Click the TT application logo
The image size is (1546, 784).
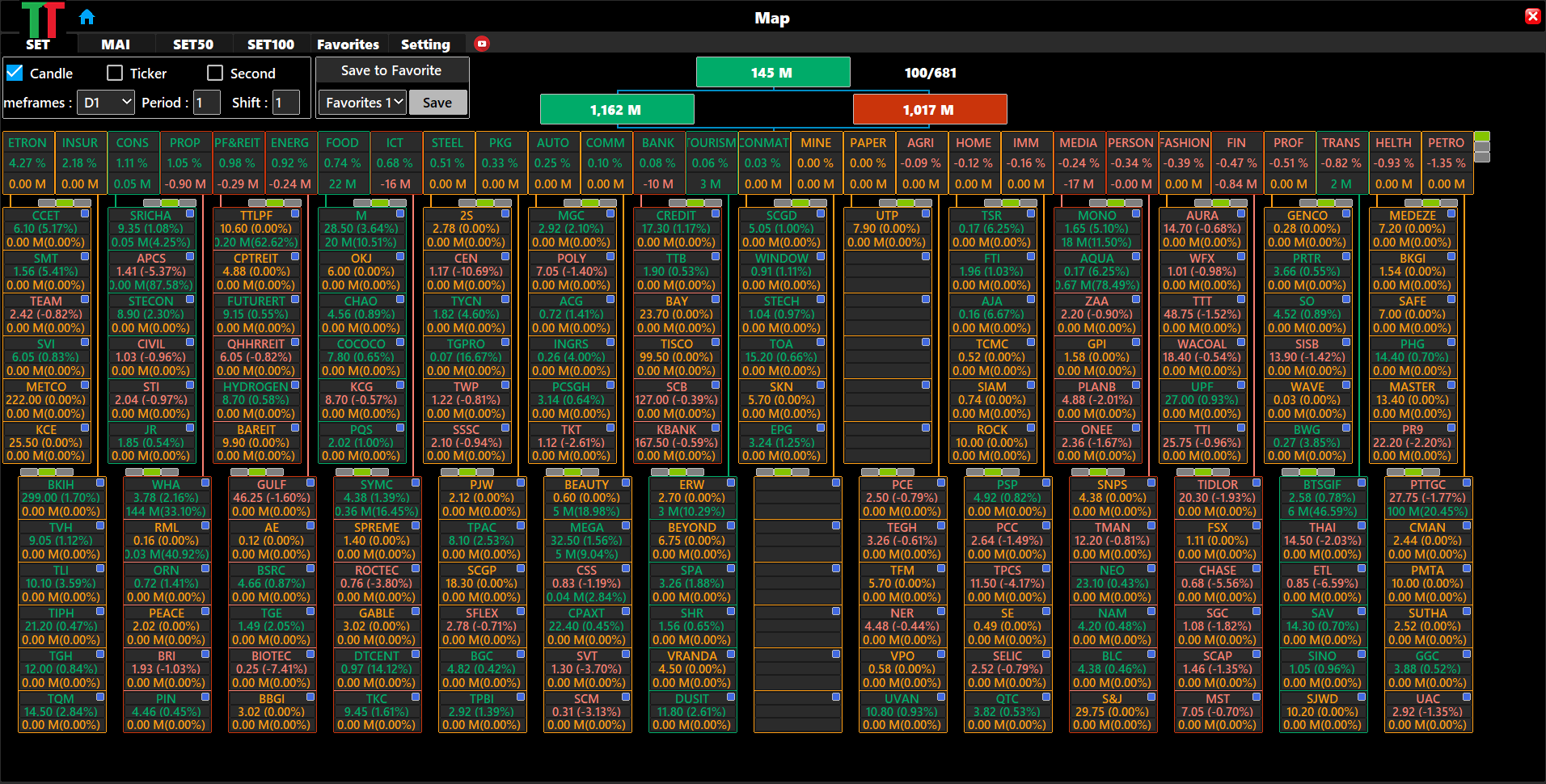click(x=42, y=19)
